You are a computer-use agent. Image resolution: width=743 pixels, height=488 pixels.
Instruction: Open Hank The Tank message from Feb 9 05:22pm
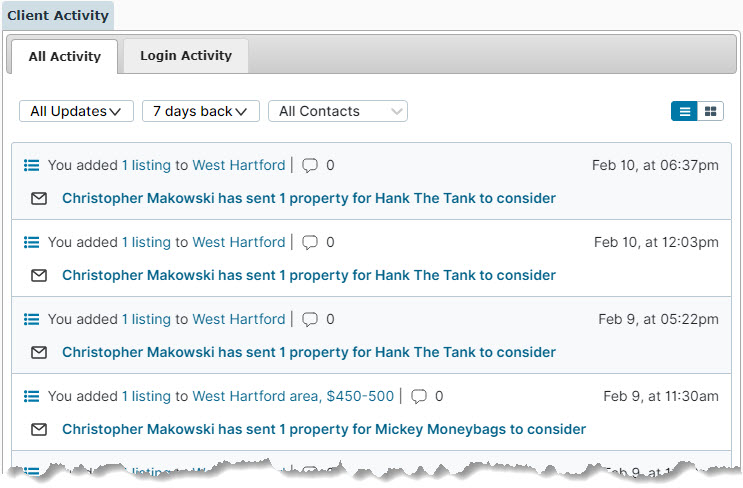[309, 352]
